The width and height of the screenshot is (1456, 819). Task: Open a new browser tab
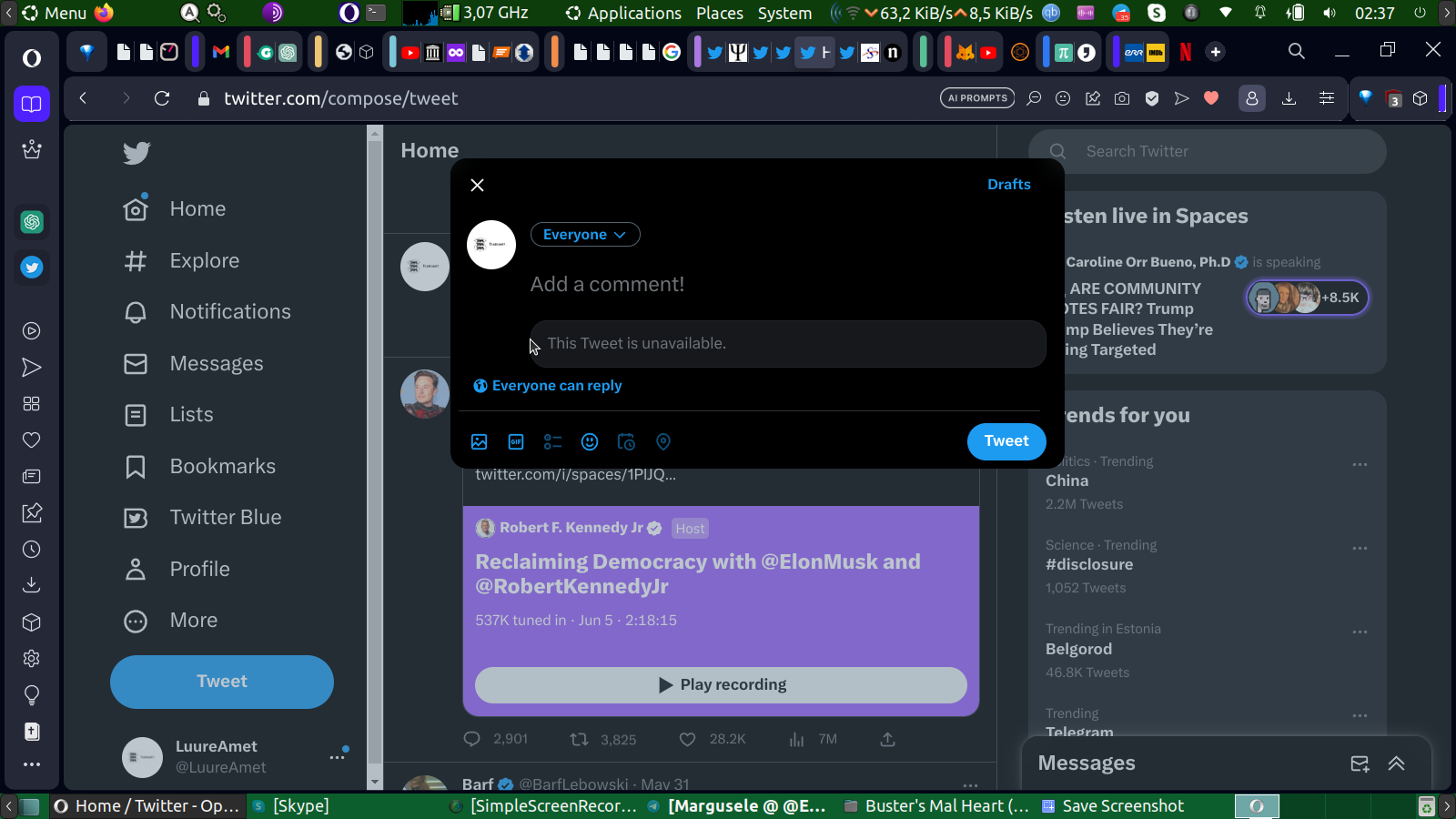(x=1216, y=52)
